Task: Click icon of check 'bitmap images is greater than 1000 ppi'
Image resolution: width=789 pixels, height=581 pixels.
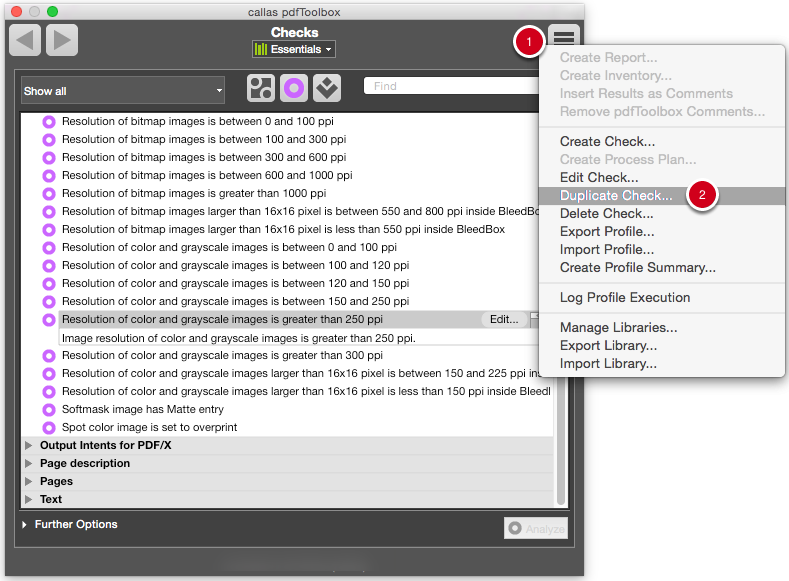Action: (49, 194)
